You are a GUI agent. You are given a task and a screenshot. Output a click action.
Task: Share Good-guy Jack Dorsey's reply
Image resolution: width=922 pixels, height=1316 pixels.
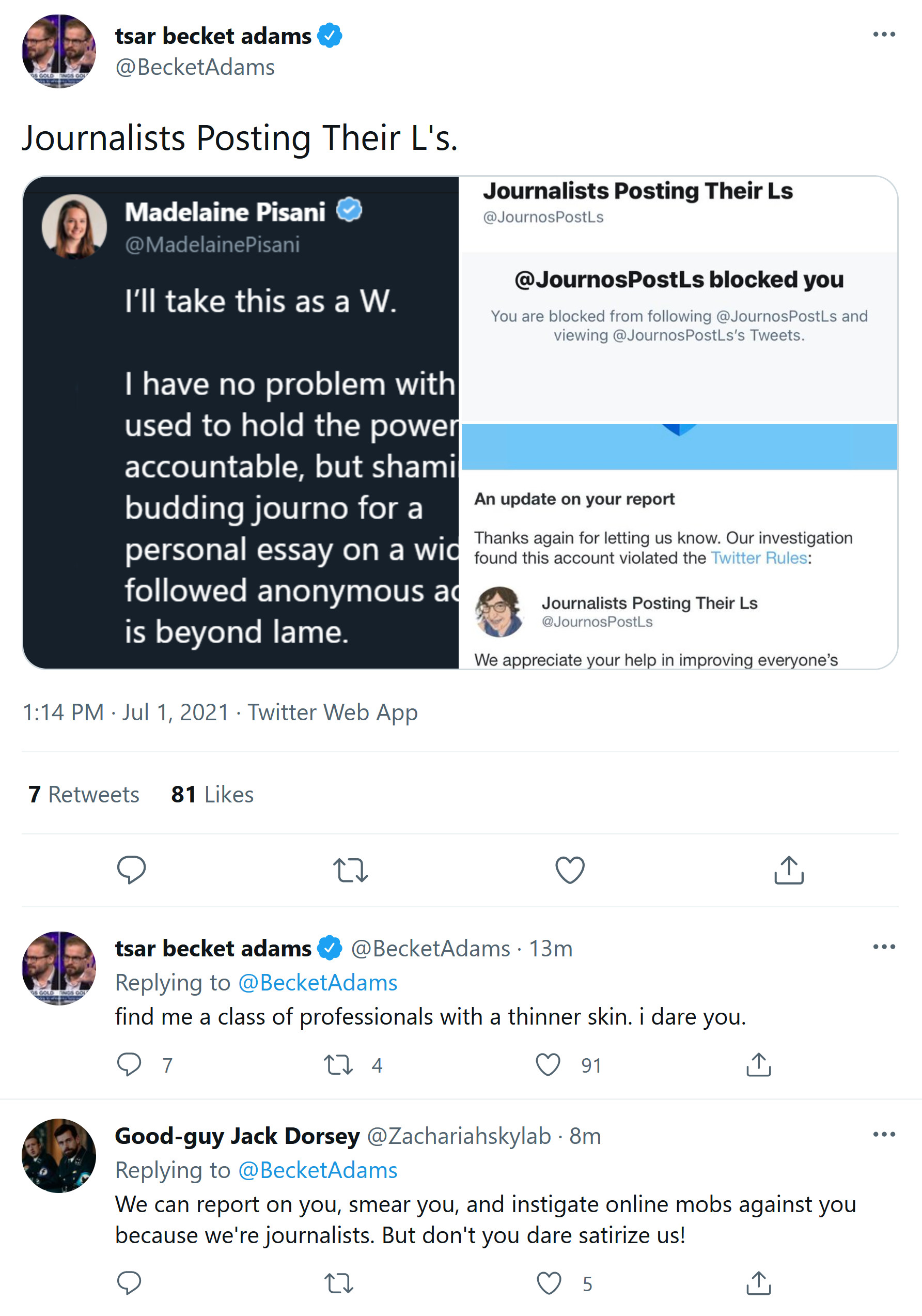[758, 1283]
